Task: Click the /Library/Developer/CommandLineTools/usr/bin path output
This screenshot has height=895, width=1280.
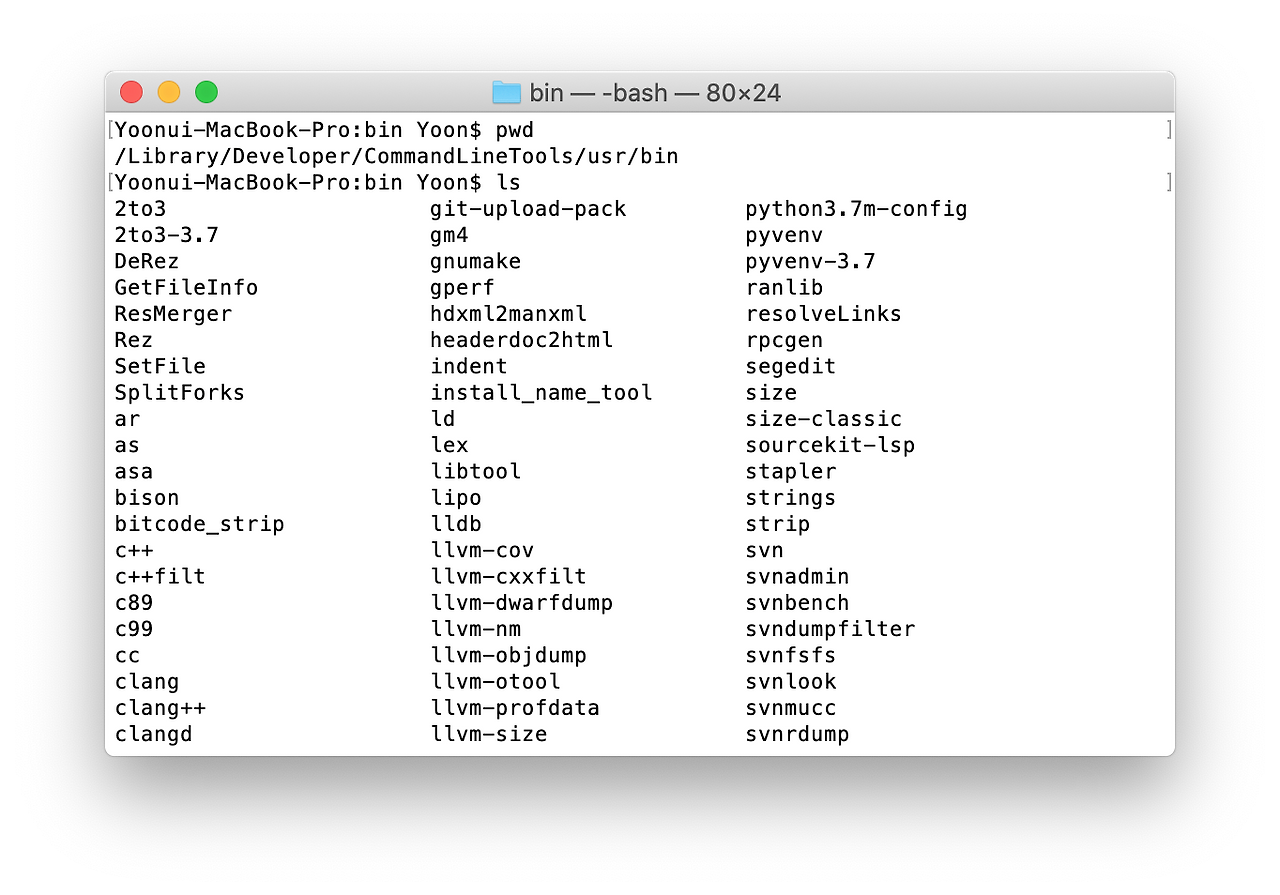Action: tap(397, 156)
